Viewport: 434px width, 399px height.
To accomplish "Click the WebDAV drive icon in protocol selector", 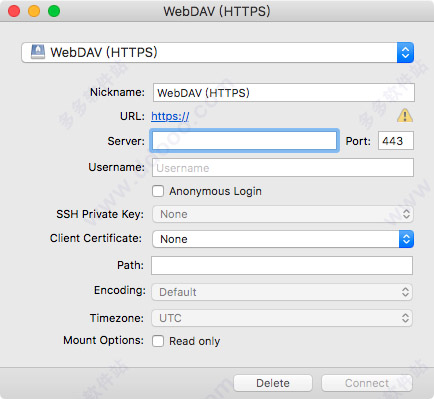I will pyautogui.click(x=38, y=52).
